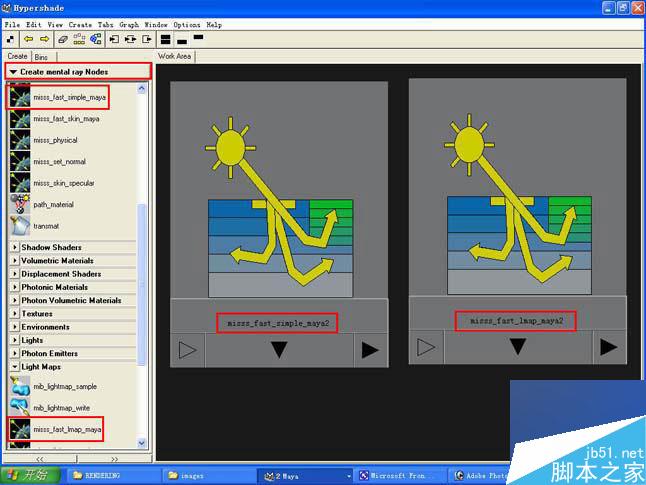Open the Create mental ray Nodes dropdown
The image size is (646, 485).
[78, 72]
